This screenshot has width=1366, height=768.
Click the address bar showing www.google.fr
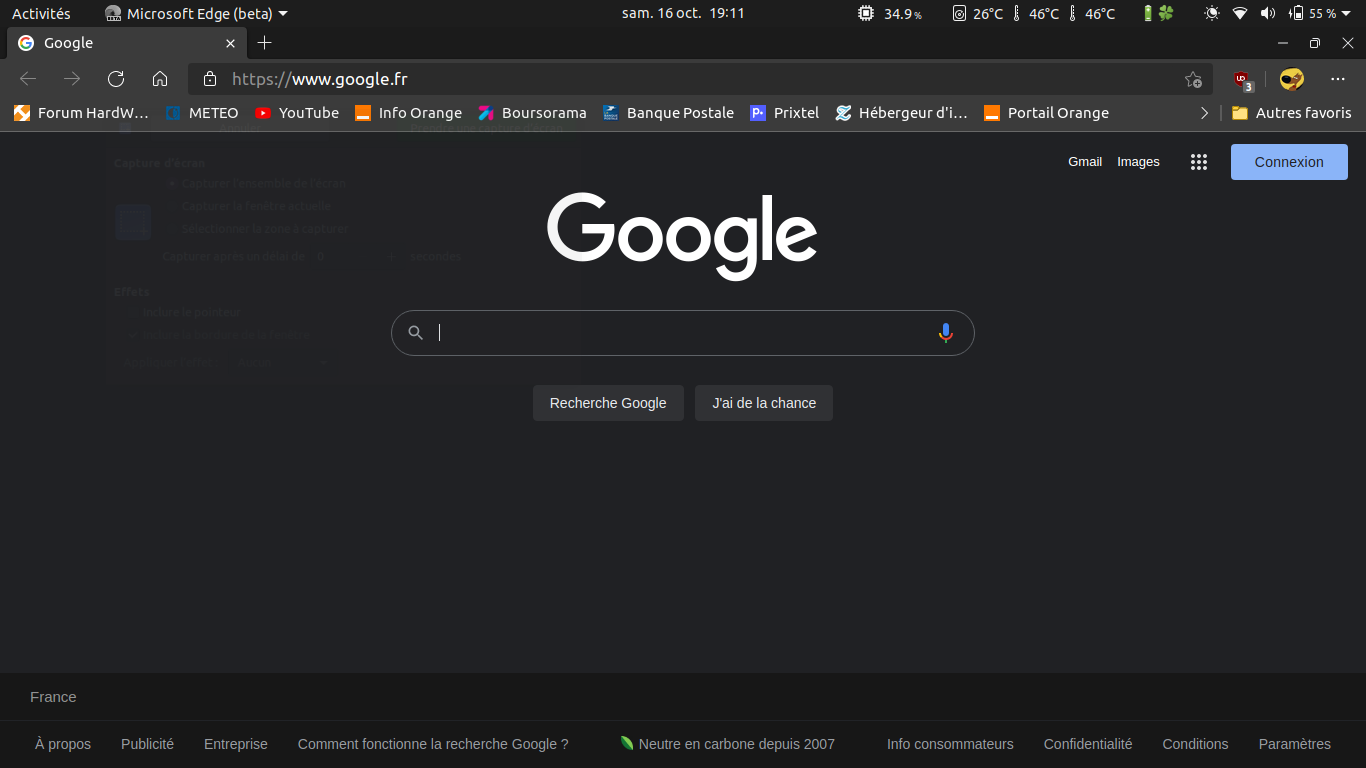[700, 79]
